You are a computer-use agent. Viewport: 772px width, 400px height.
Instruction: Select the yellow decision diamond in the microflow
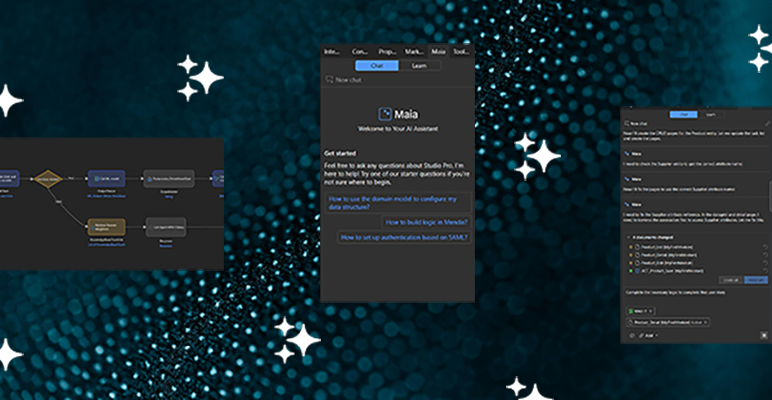pos(46,178)
